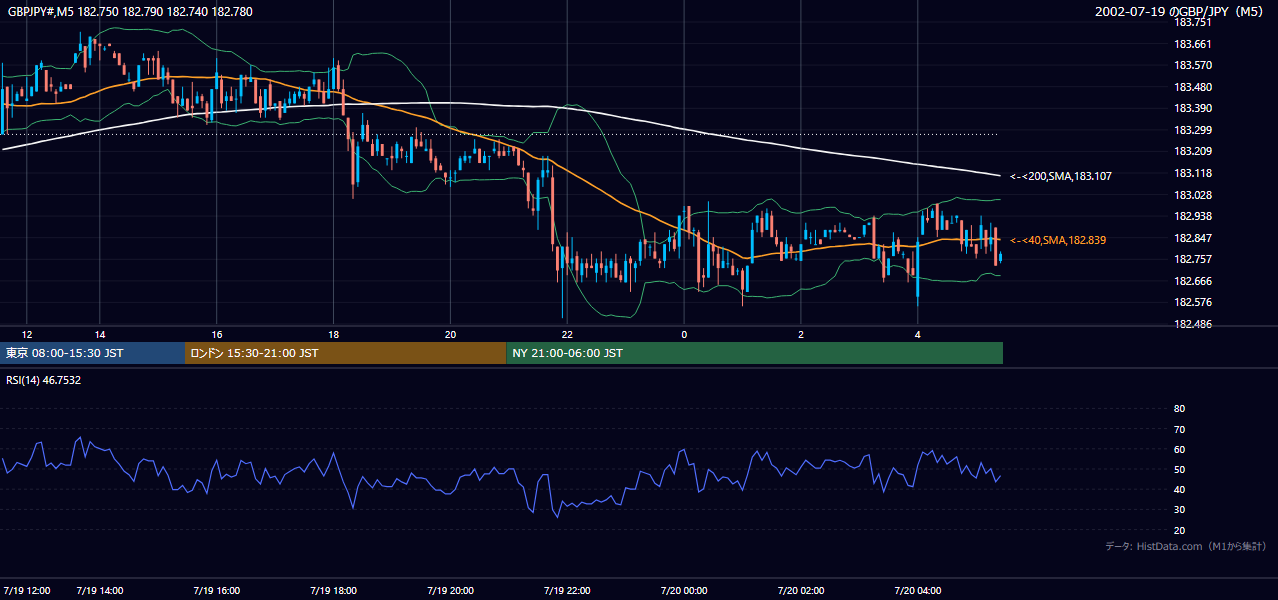Viewport: 1278px width, 600px height.
Task: Click RSI level 80 on the axis
Action: [1179, 409]
